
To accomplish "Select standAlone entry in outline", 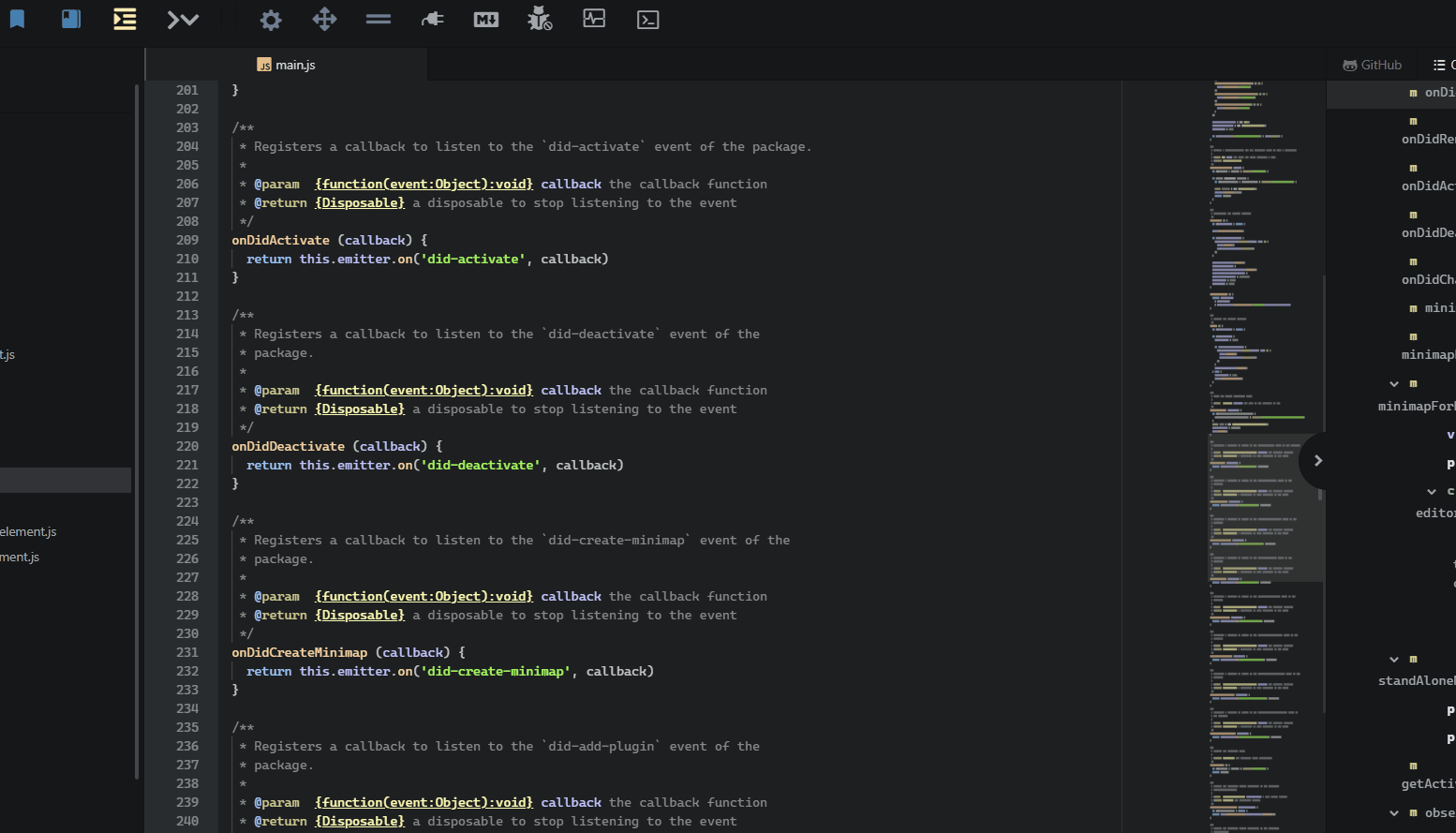I will pos(1417,680).
